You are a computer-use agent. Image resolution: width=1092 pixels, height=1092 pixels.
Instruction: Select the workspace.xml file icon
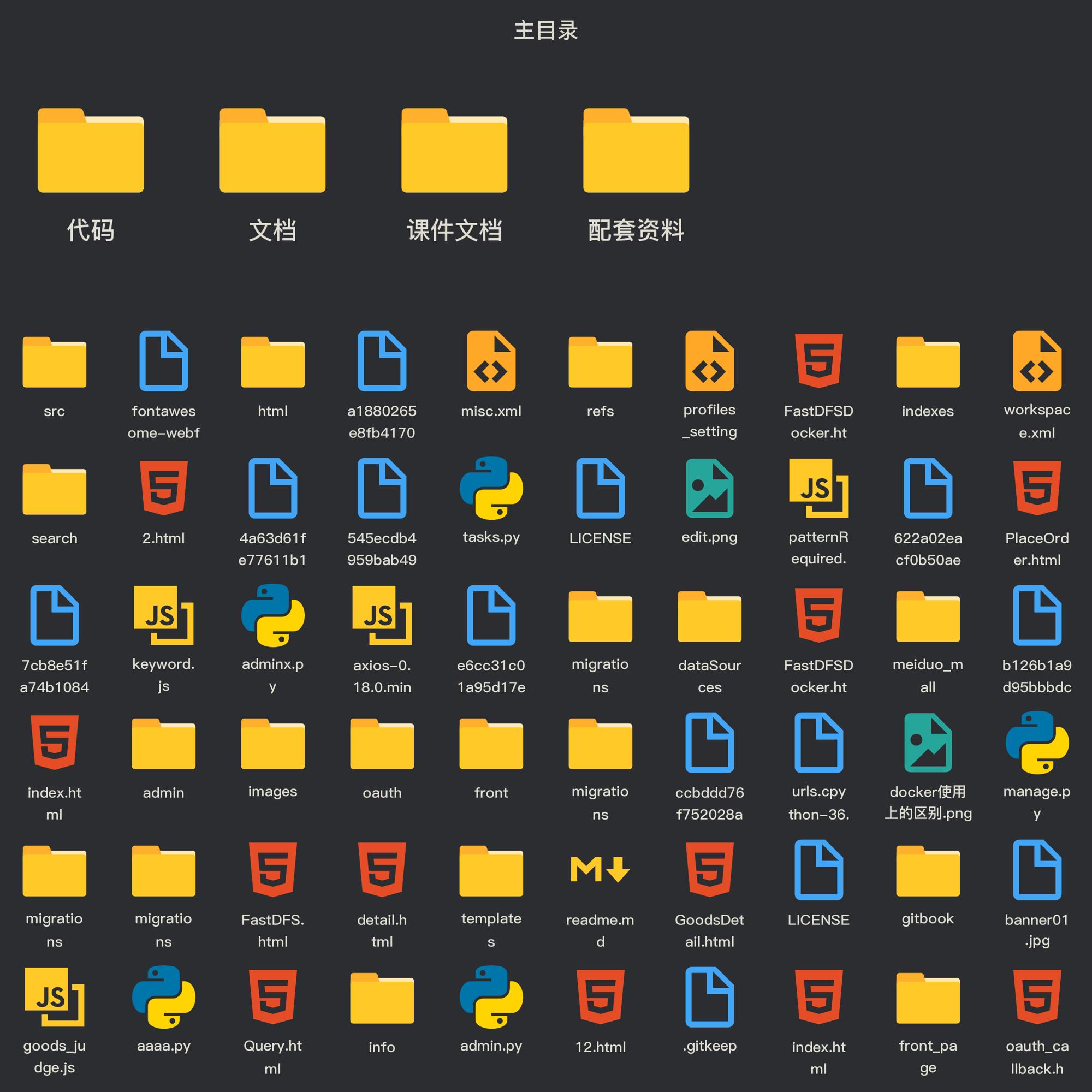1037,361
